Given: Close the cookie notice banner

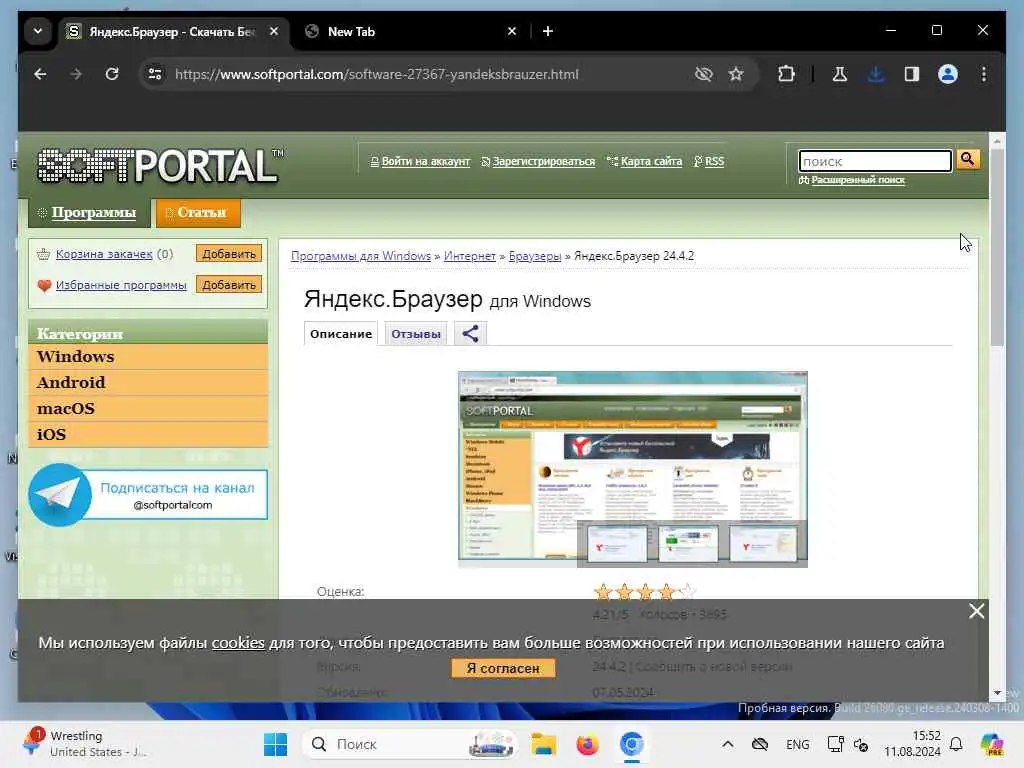Looking at the screenshot, I should pyautogui.click(x=976, y=611).
